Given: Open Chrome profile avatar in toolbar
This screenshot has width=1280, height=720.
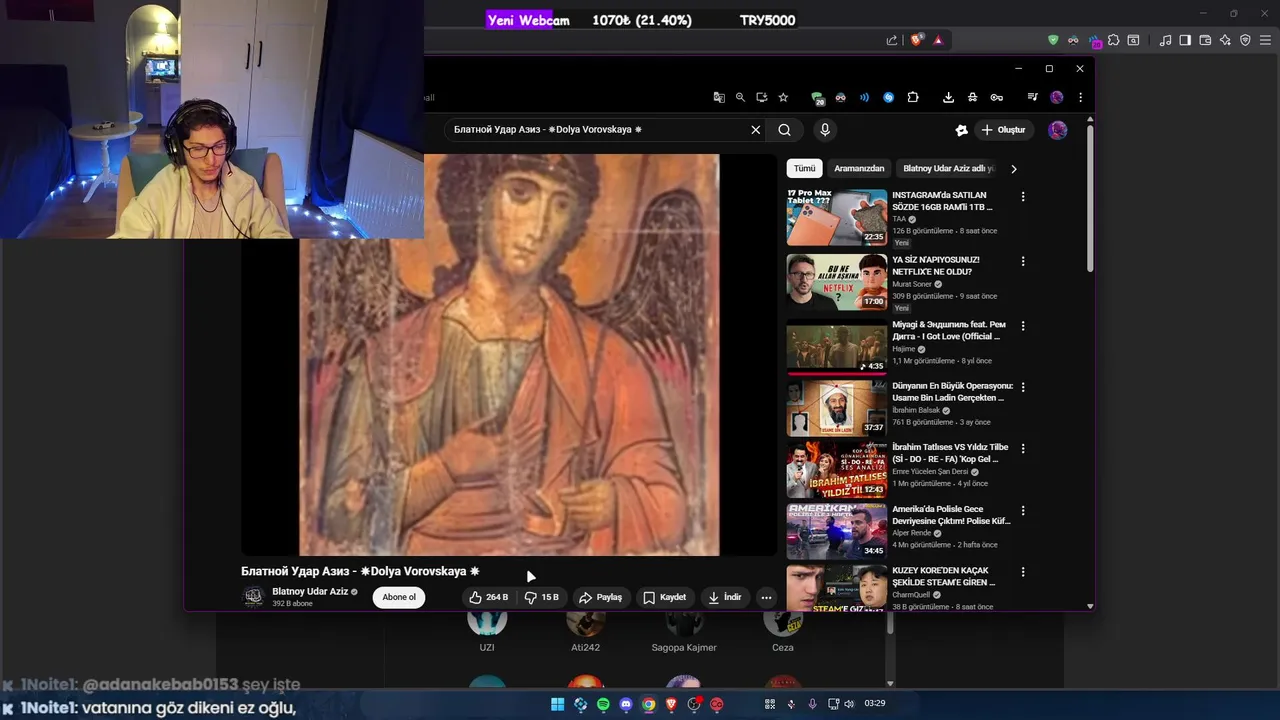Looking at the screenshot, I should pos(1057,97).
